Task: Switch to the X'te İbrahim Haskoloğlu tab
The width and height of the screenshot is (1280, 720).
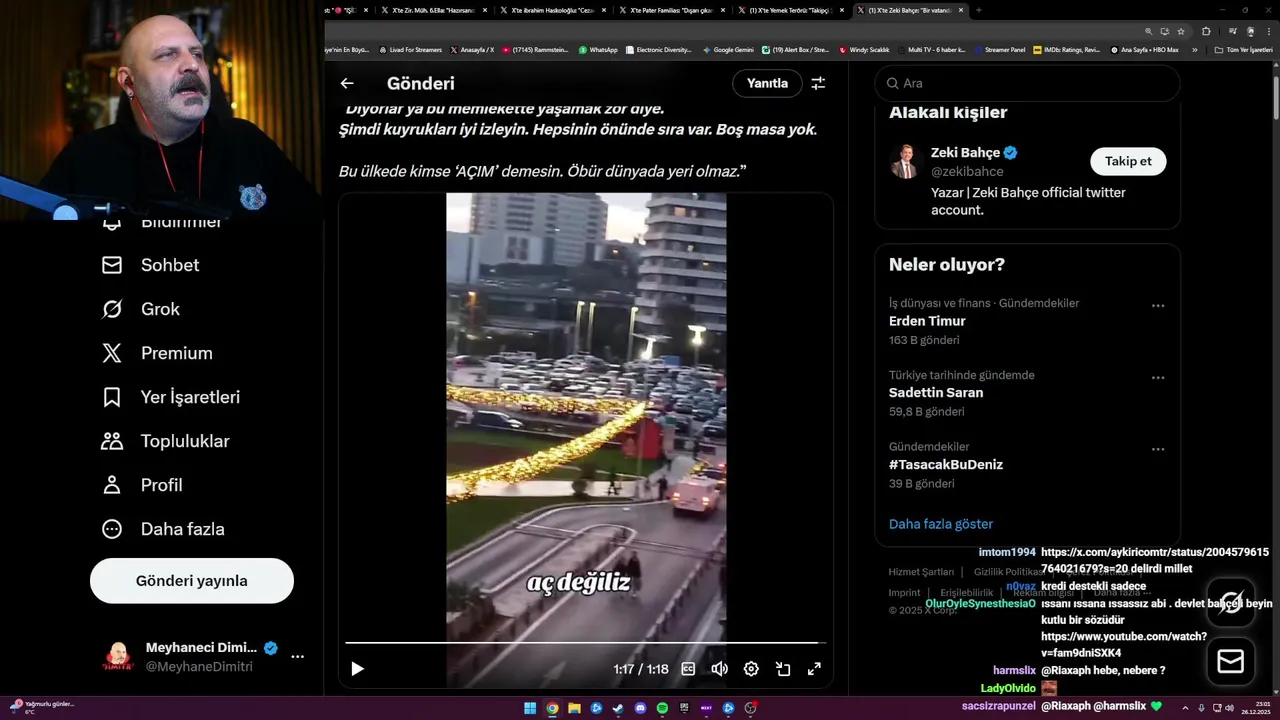Action: 551,10
